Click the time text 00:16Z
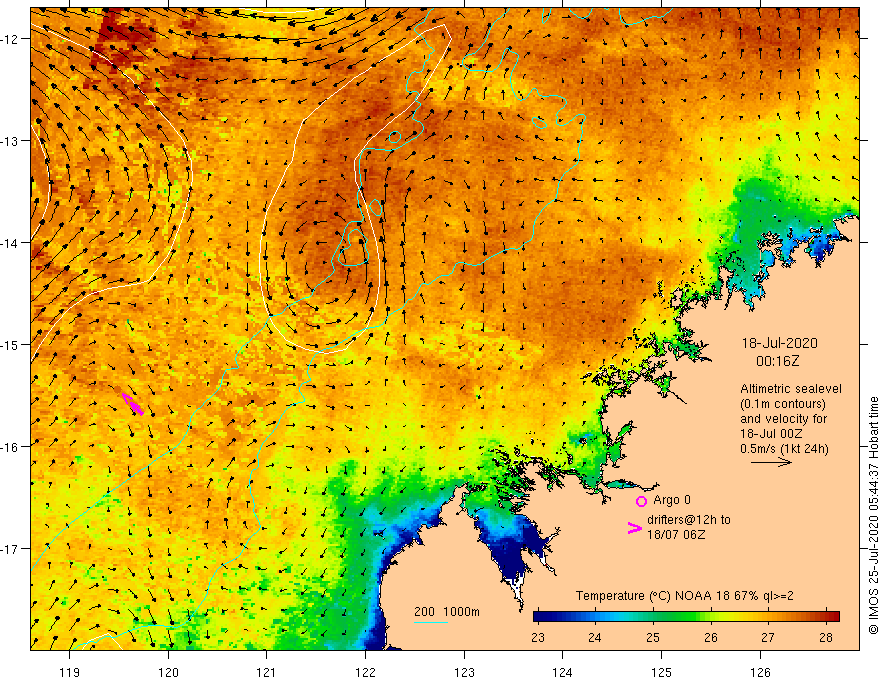The width and height of the screenshot is (880, 680). pyautogui.click(x=777, y=361)
